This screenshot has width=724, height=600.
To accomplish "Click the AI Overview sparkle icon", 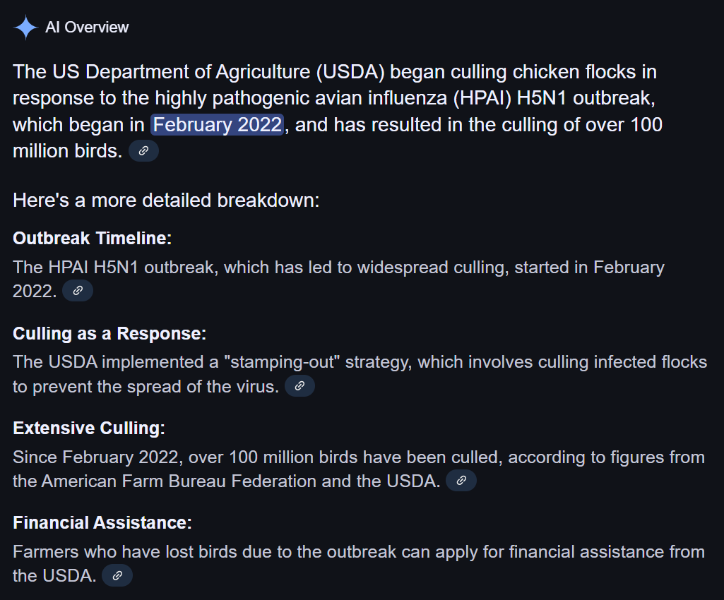I will pyautogui.click(x=25, y=27).
